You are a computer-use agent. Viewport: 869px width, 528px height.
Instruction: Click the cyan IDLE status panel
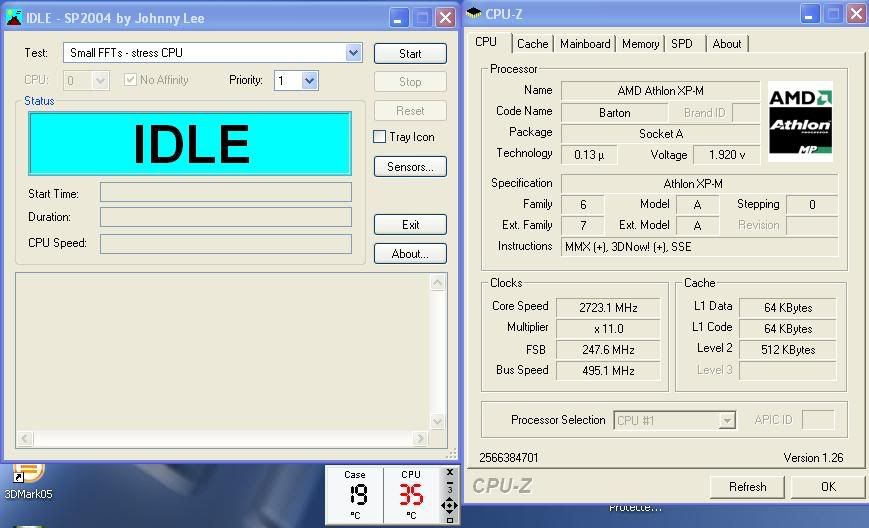pyautogui.click(x=190, y=143)
